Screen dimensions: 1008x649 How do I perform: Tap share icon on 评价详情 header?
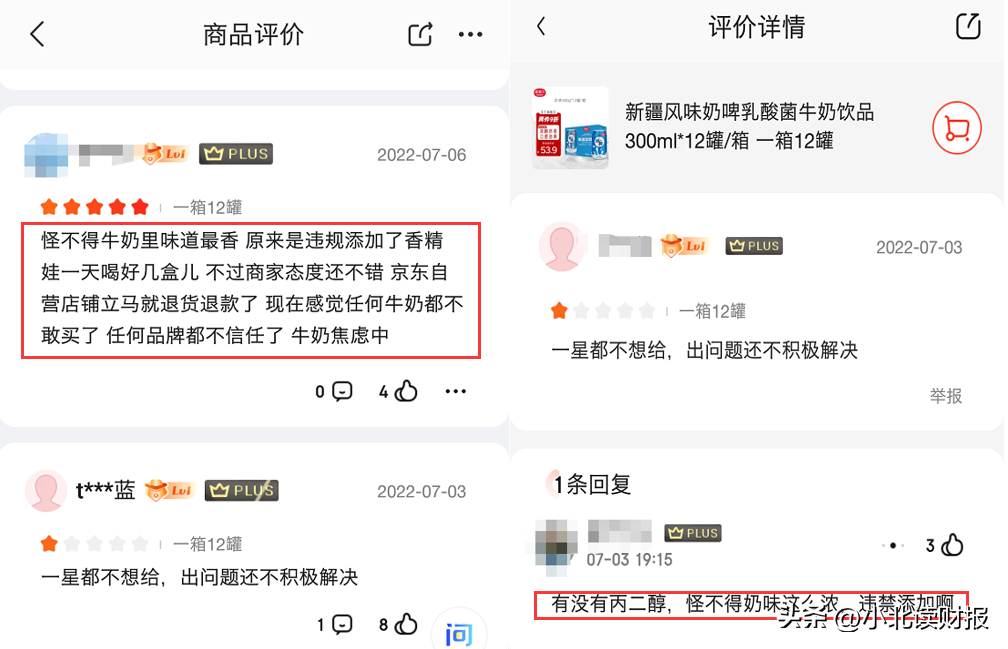click(968, 26)
